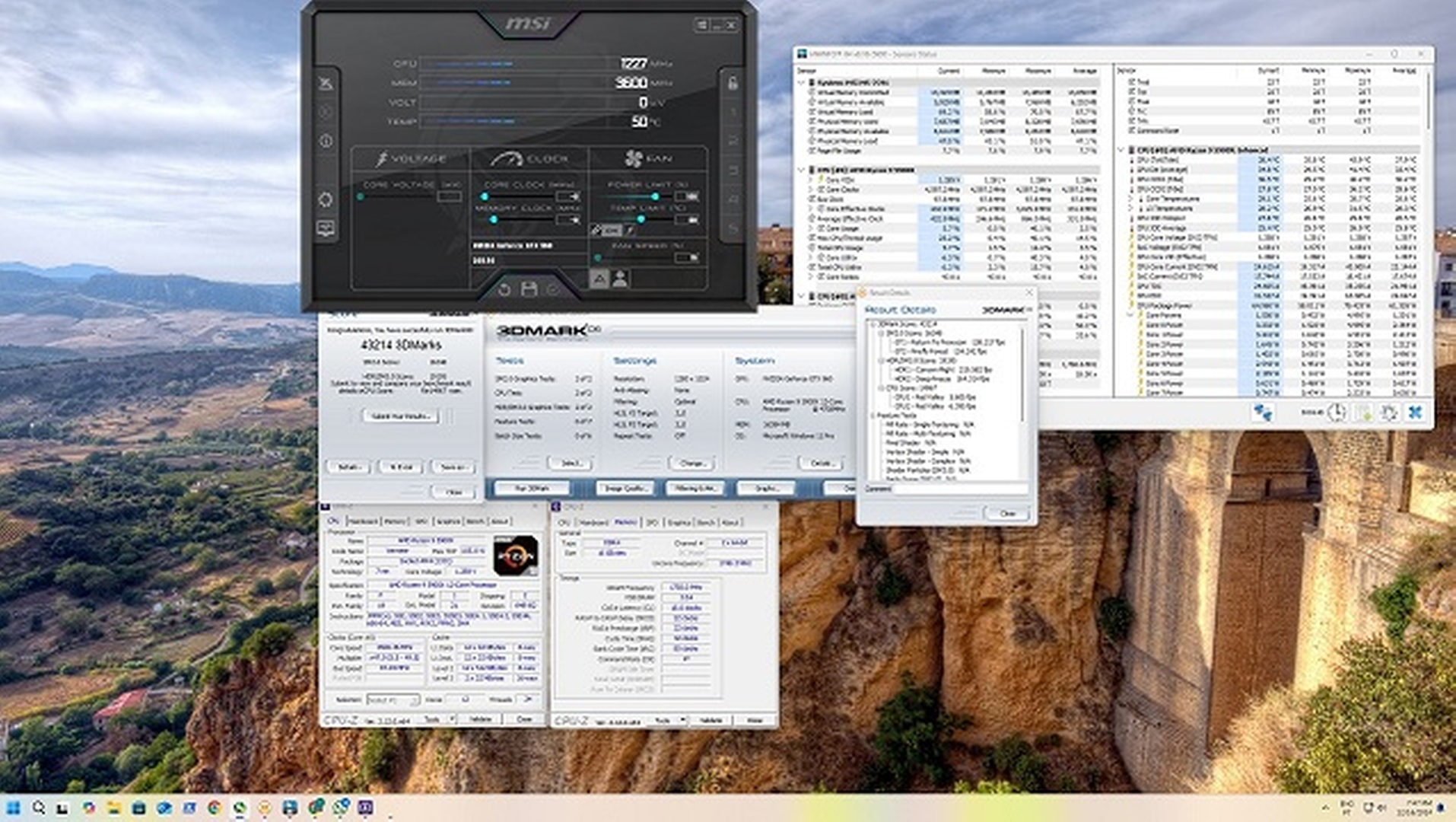The width and height of the screenshot is (1456, 822).
Task: Switch to About tab in right CPU-Z
Action: coord(730,522)
